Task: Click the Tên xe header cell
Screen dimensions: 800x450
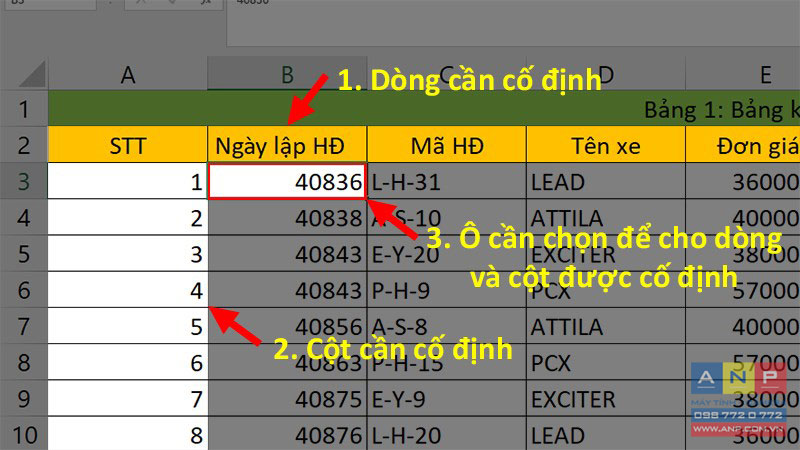Action: click(x=606, y=145)
